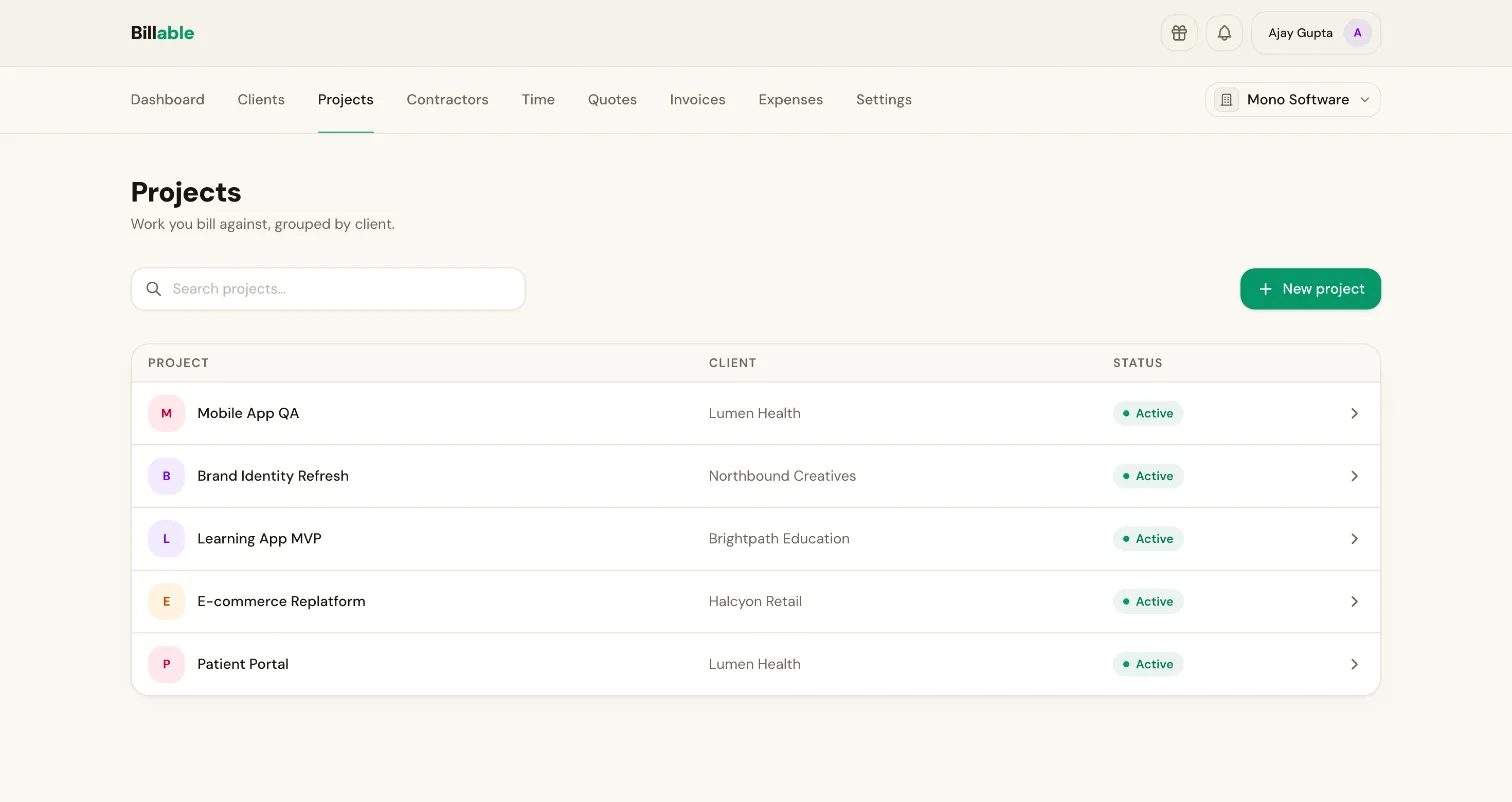Open the notifications bell

click(x=1224, y=33)
